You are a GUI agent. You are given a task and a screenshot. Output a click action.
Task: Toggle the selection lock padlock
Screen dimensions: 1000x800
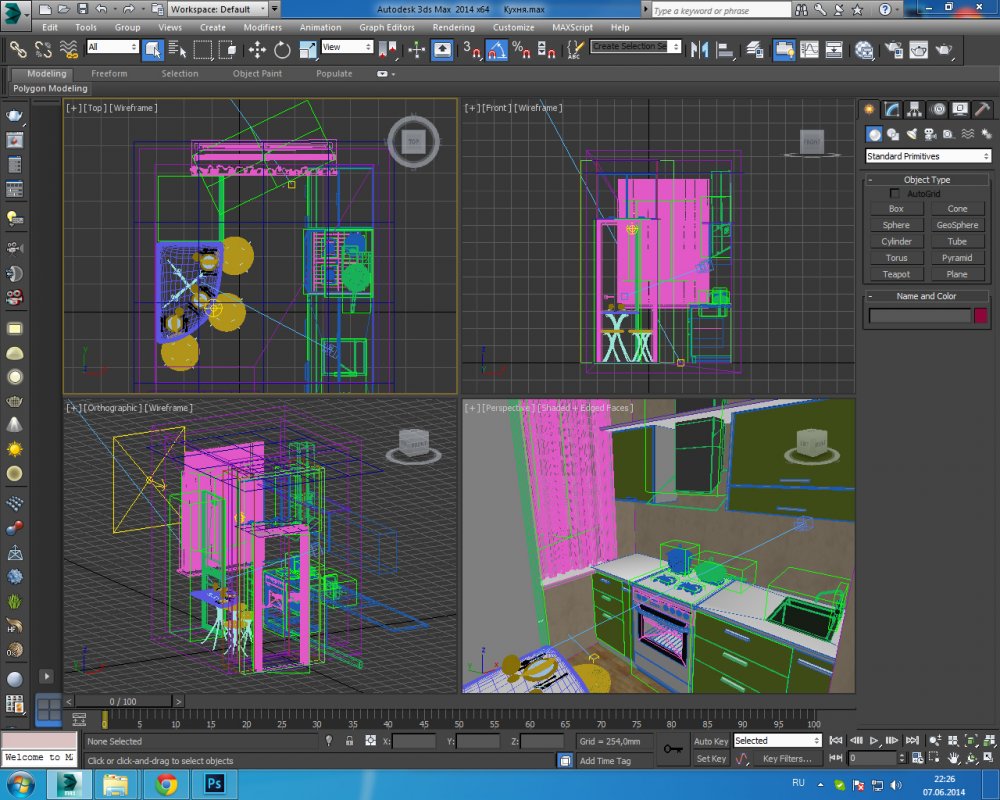tap(349, 741)
